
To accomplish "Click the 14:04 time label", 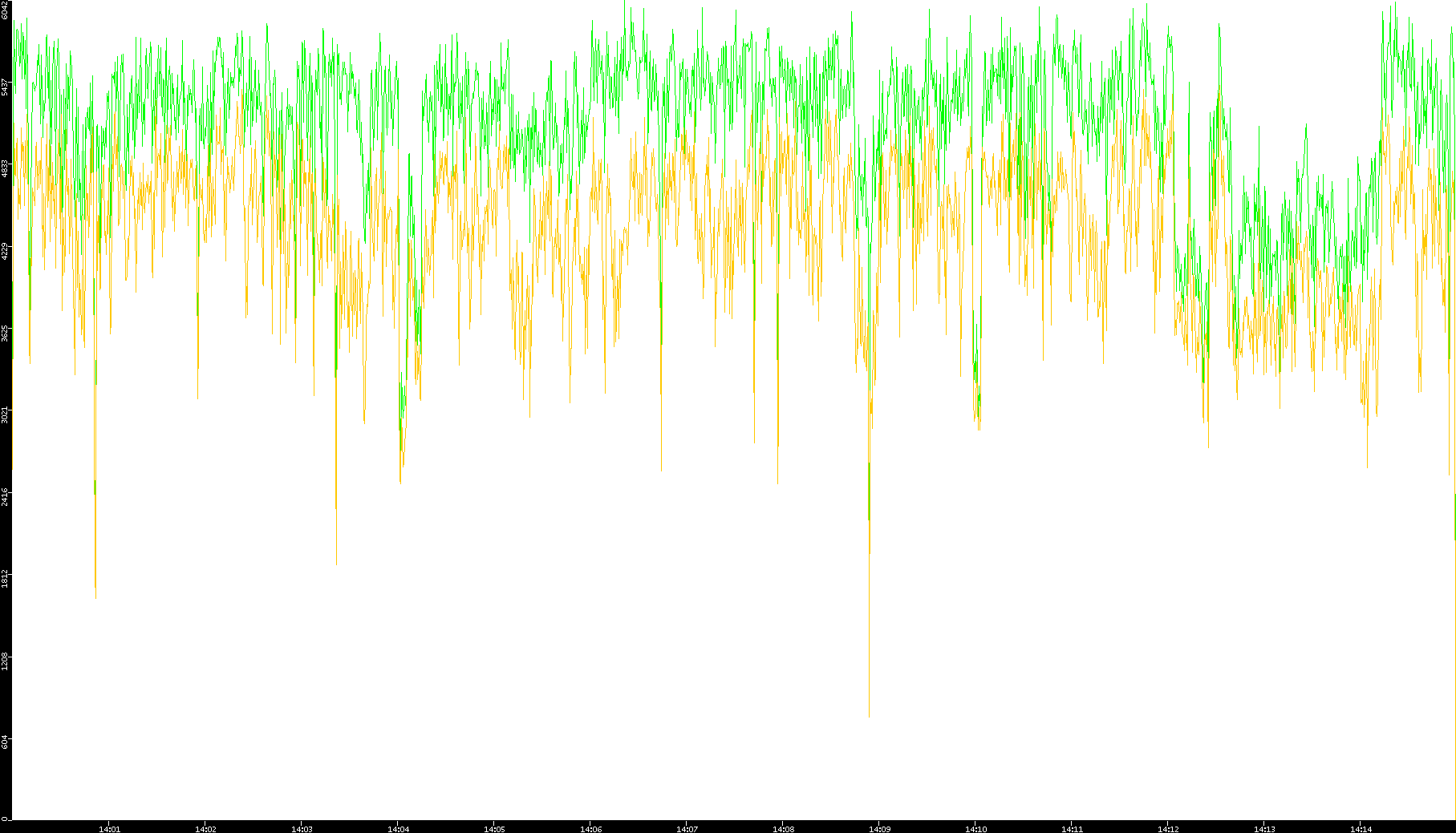I will tap(398, 829).
